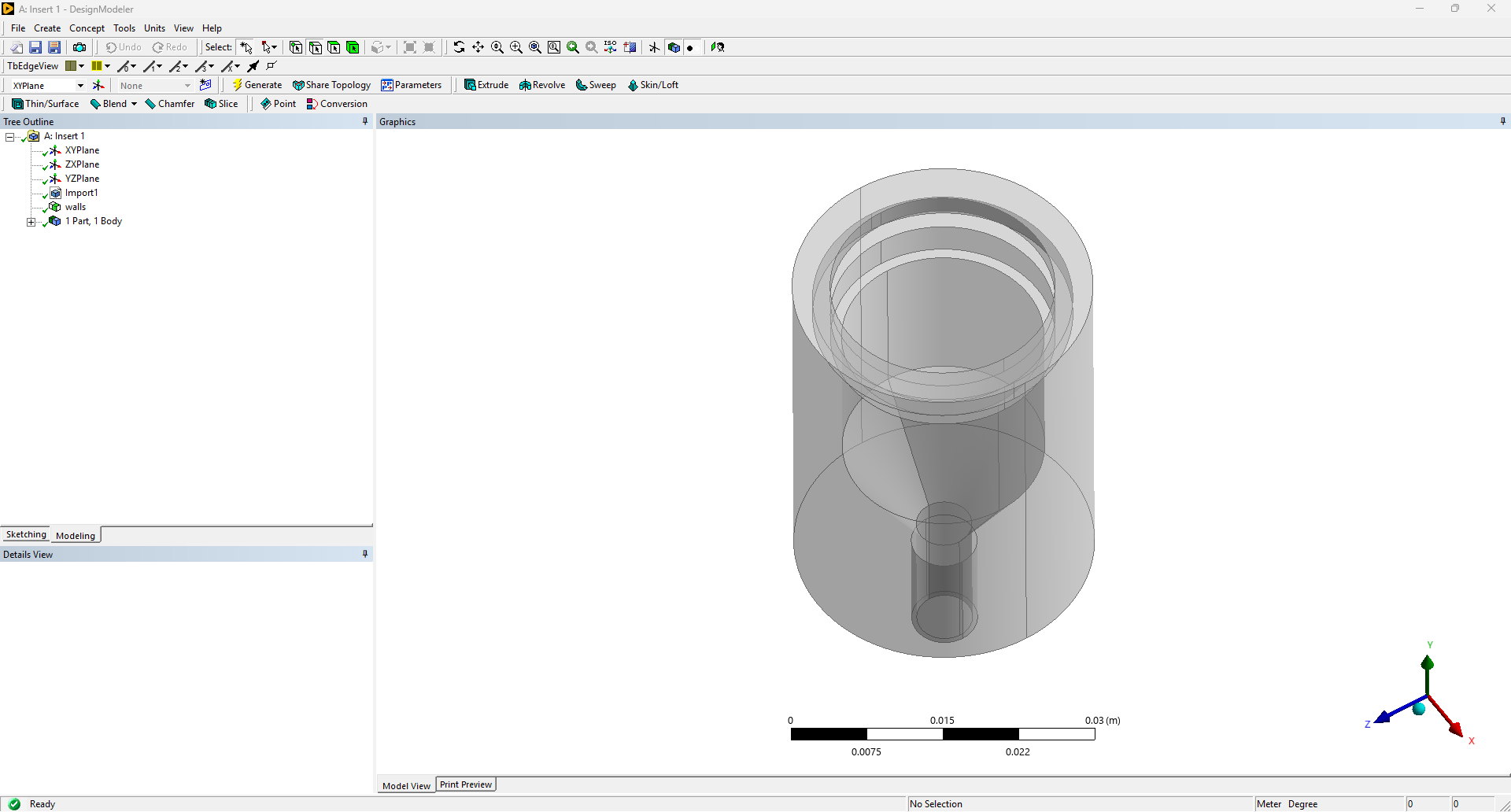Image resolution: width=1511 pixels, height=812 pixels.
Task: Save the project with the first floppy icon
Action: point(35,47)
